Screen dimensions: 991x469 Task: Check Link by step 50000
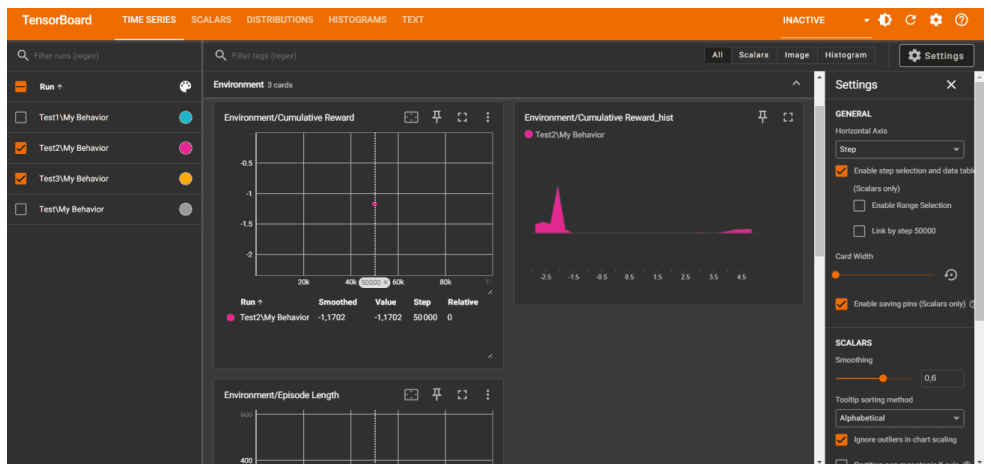[x=859, y=231]
